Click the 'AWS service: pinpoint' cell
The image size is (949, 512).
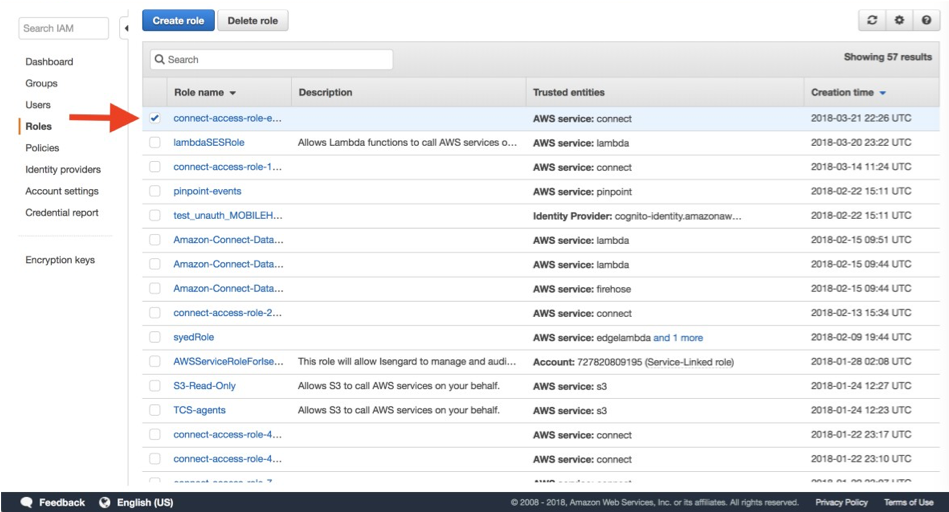pos(582,192)
